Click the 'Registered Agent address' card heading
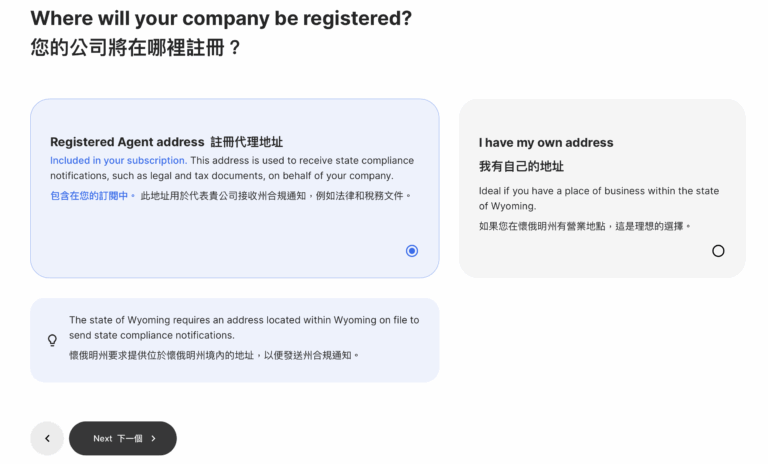The image size is (768, 464). pyautogui.click(x=126, y=142)
